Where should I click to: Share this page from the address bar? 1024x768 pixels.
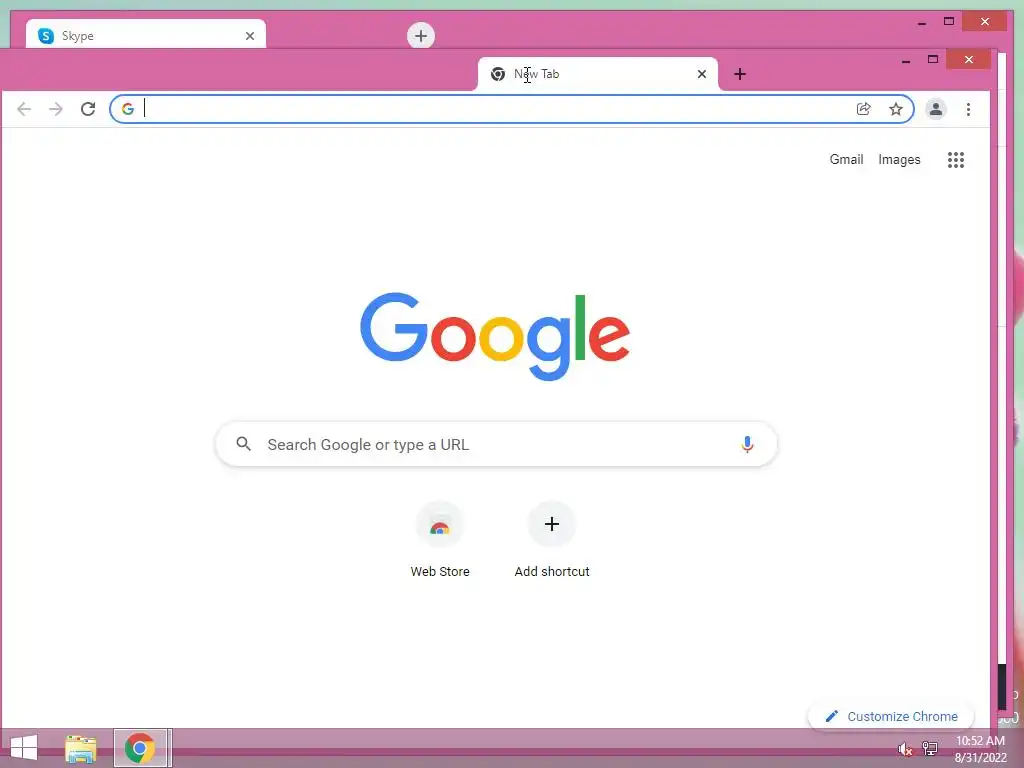click(863, 109)
